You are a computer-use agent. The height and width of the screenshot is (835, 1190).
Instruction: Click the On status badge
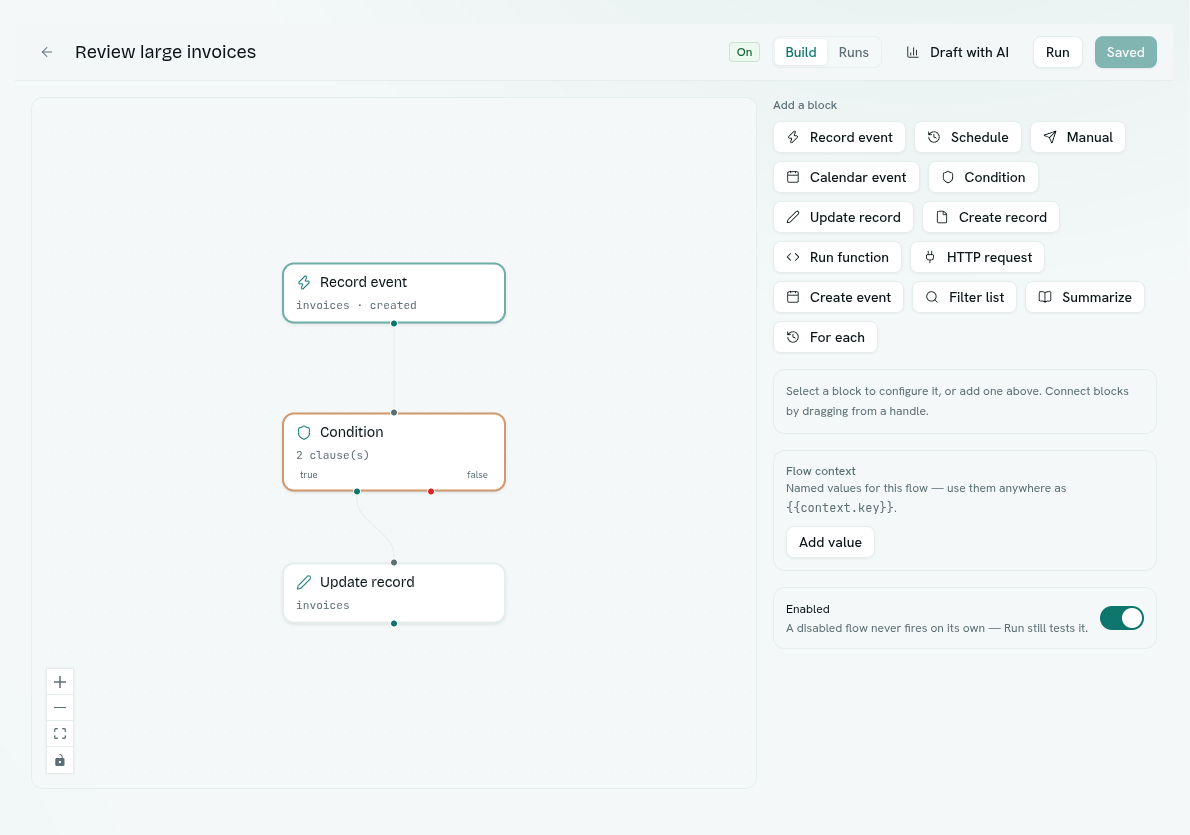tap(745, 52)
